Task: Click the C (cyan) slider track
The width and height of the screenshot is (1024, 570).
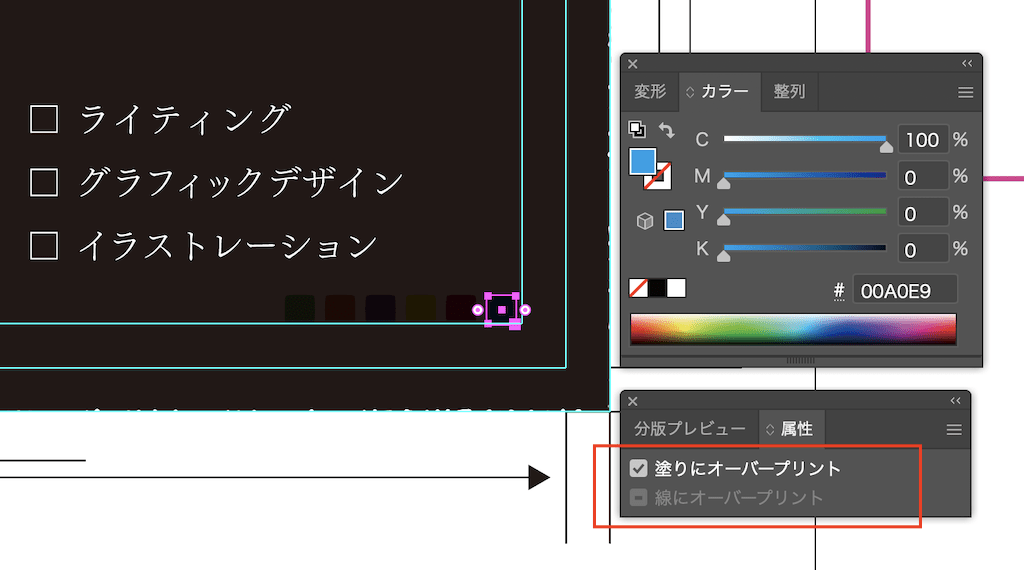Action: [x=805, y=138]
